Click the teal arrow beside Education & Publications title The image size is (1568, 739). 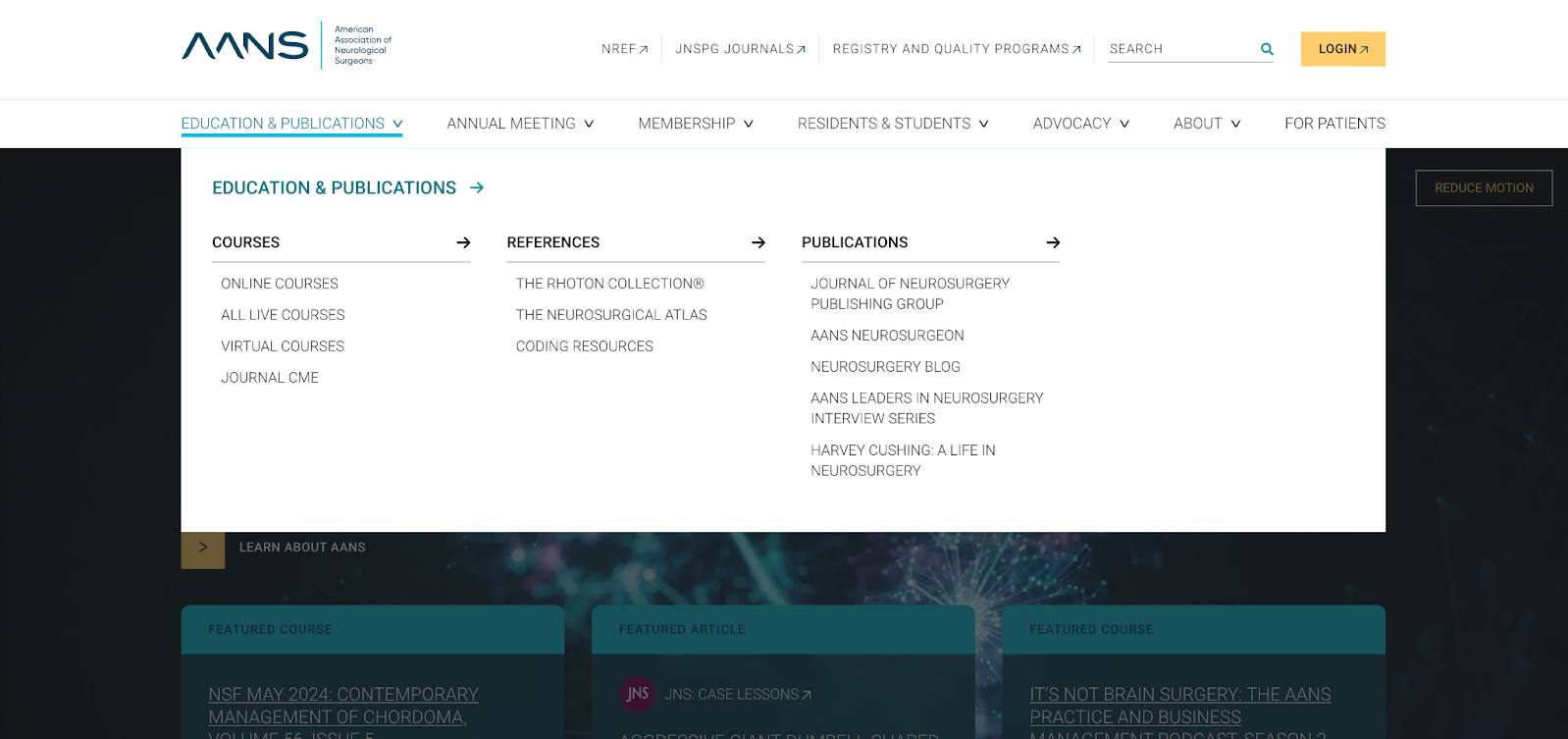coord(477,187)
